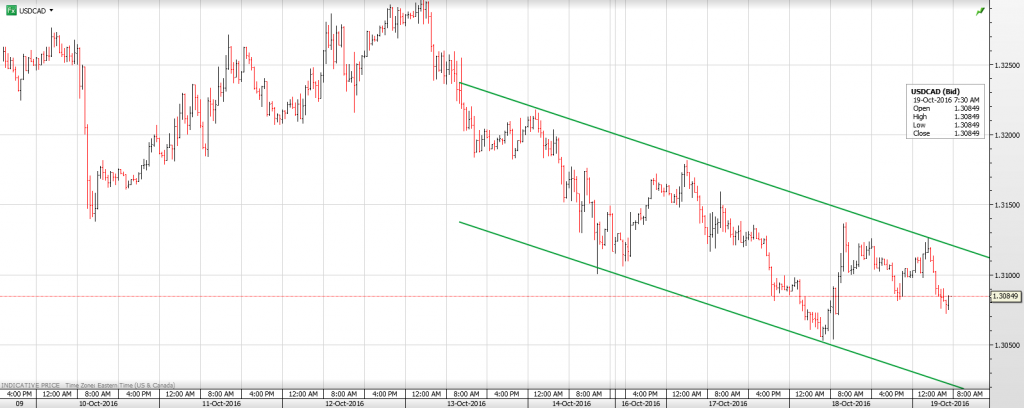Click the 1.31500 price axis label
The image size is (1024, 408).
1005,205
